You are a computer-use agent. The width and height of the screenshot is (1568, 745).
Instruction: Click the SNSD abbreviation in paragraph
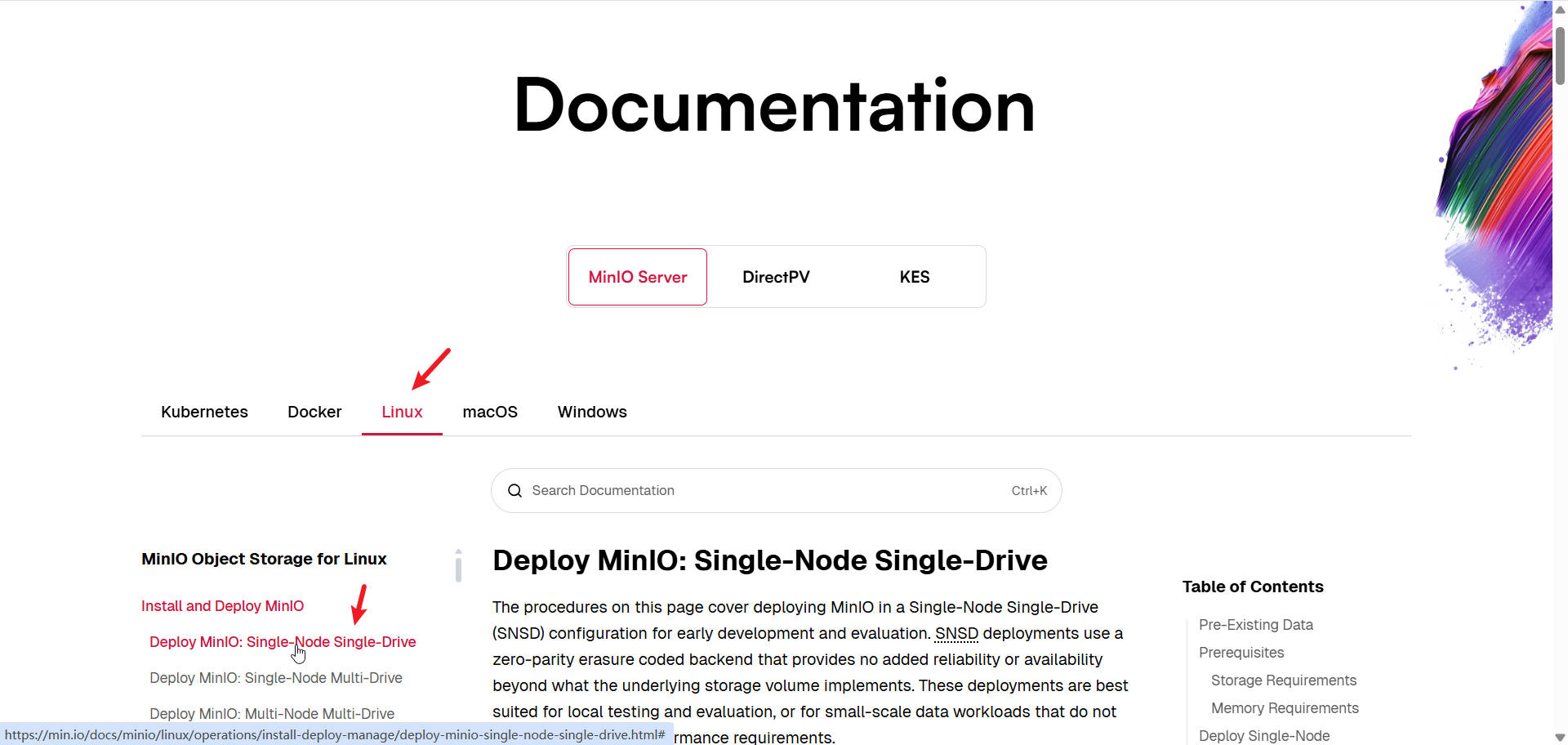click(x=956, y=633)
